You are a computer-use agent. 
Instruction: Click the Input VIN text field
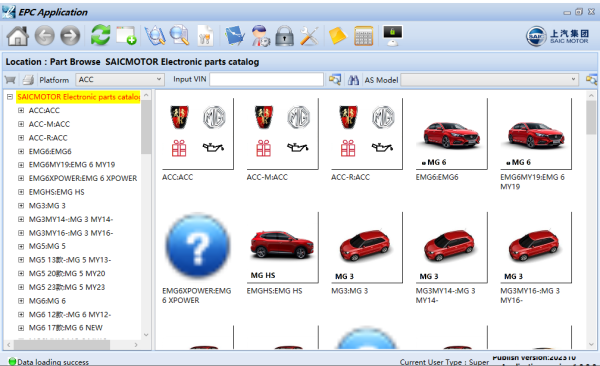[266, 80]
